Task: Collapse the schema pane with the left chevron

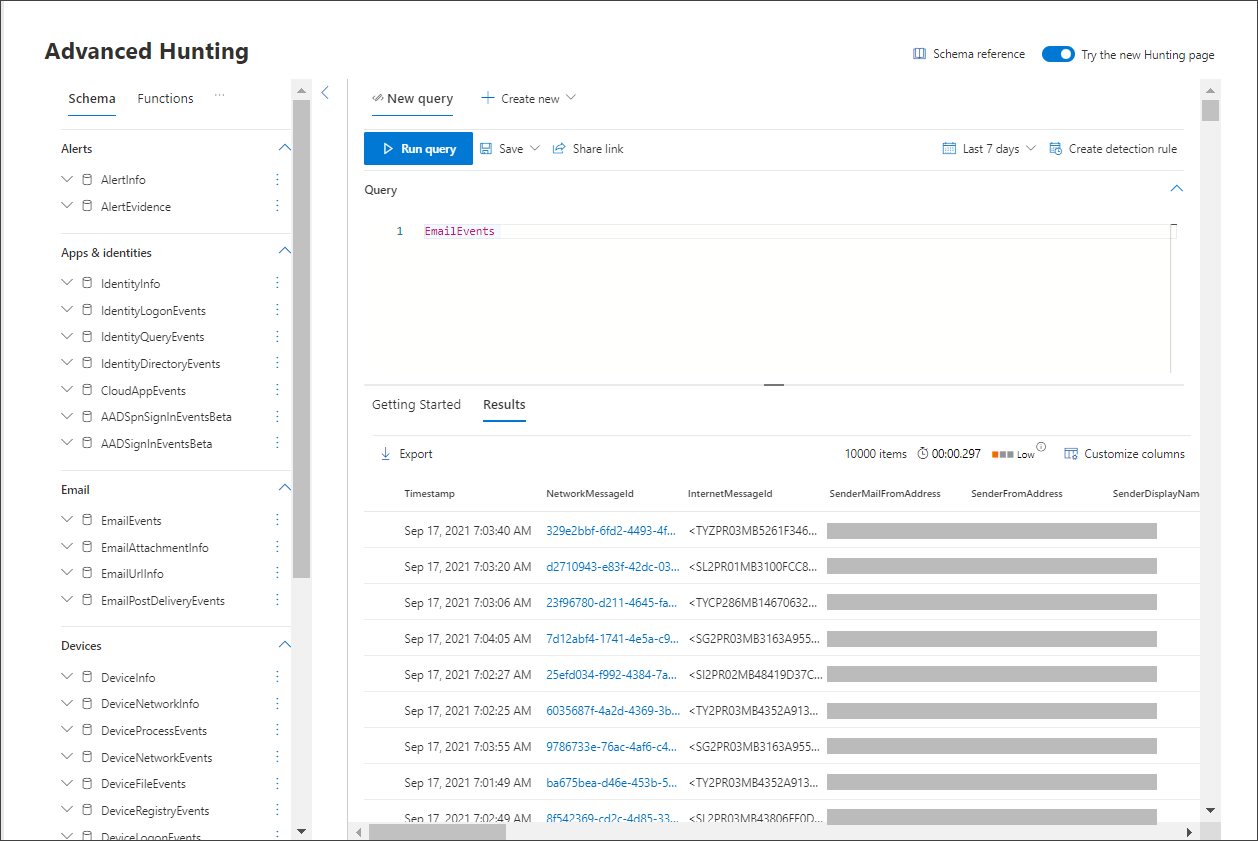Action: click(x=325, y=93)
